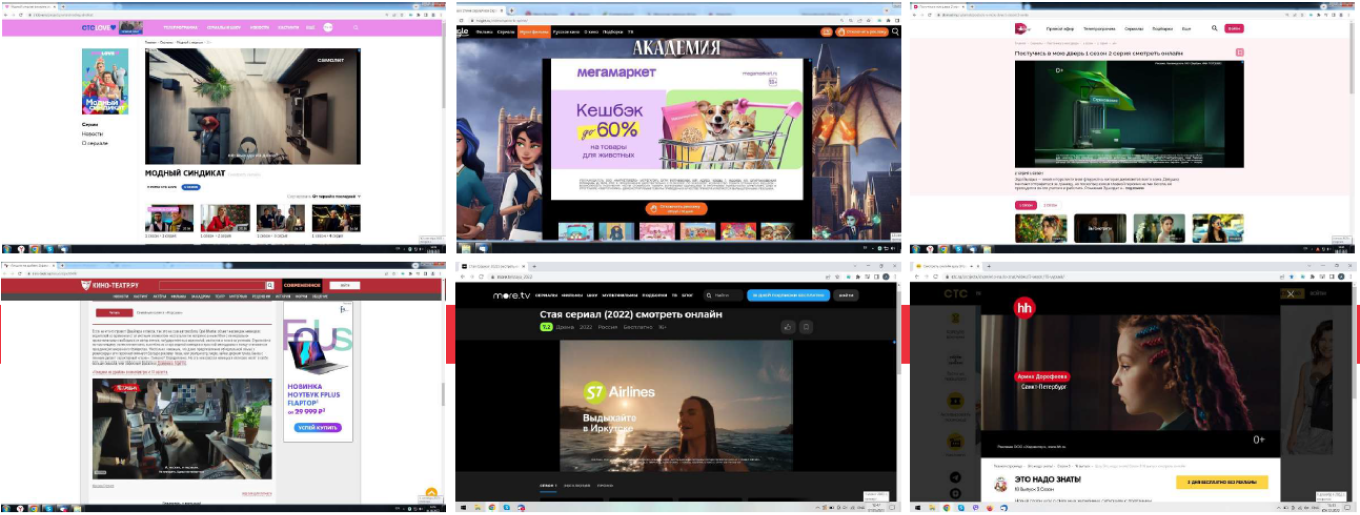Click Telegram icon in CTC window sidebar
1360x515 pixels.
pyautogui.click(x=955, y=478)
